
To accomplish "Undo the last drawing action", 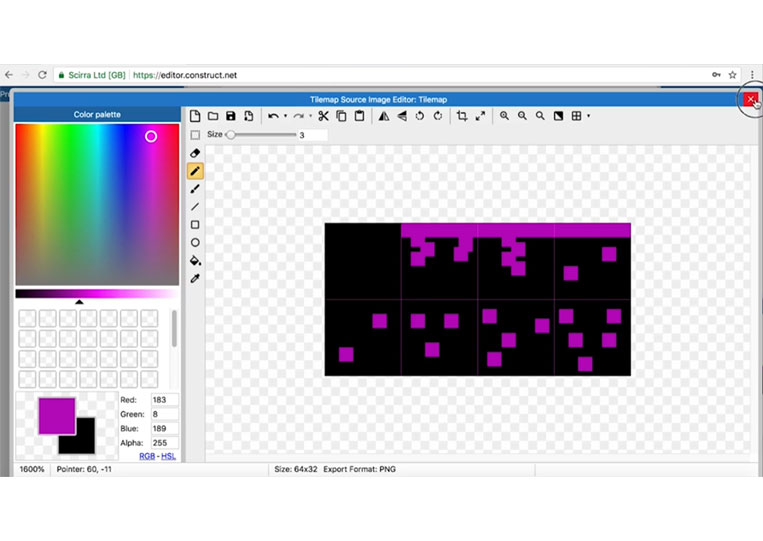I will pos(273,116).
